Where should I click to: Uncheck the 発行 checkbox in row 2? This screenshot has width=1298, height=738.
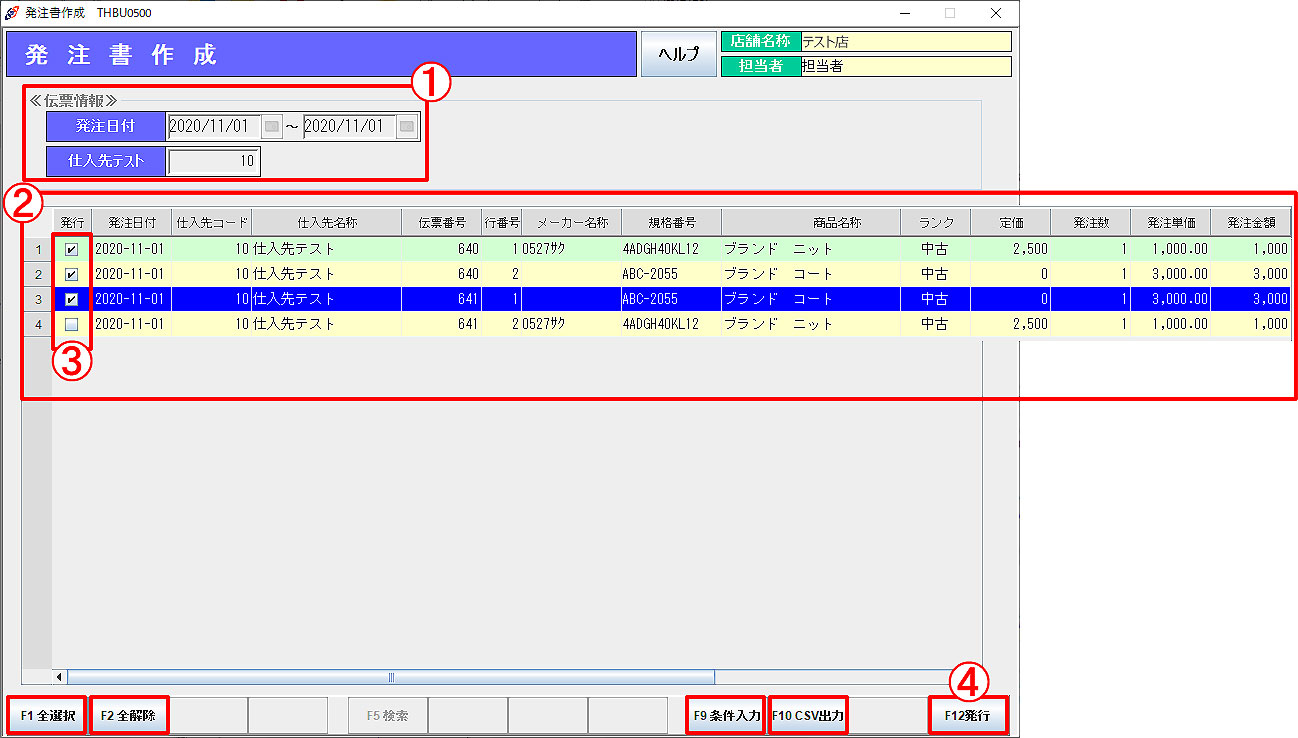(71, 274)
